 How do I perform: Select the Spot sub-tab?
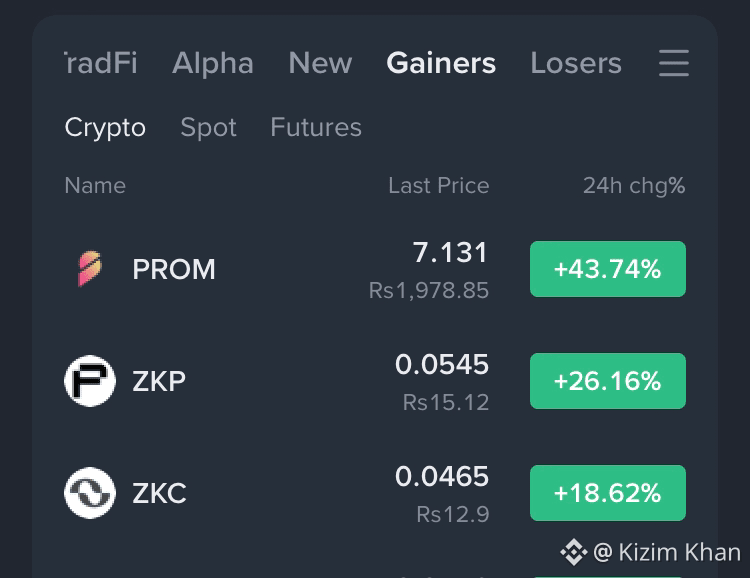pos(208,127)
